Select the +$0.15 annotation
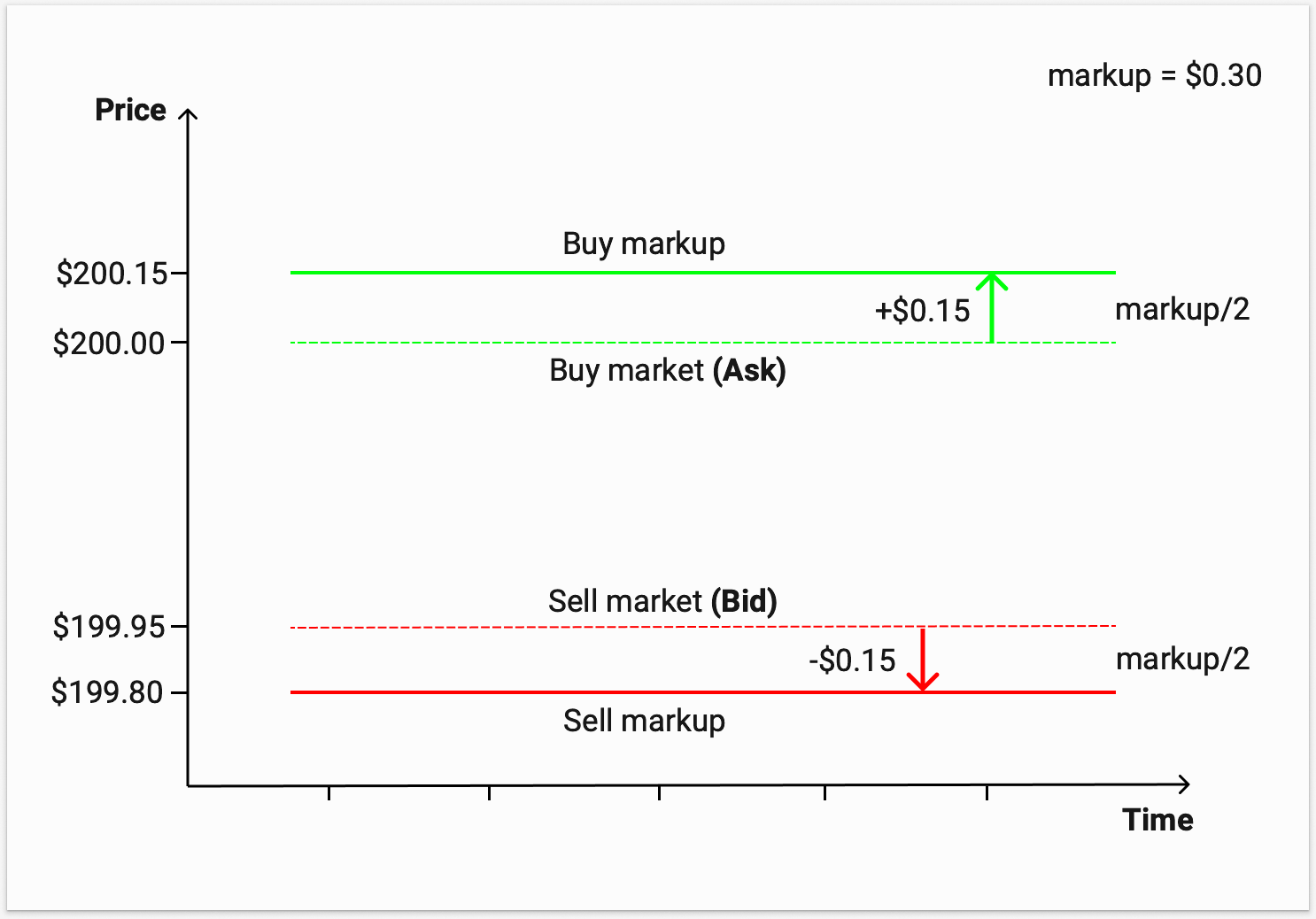The height and width of the screenshot is (919, 1316). coord(922,311)
